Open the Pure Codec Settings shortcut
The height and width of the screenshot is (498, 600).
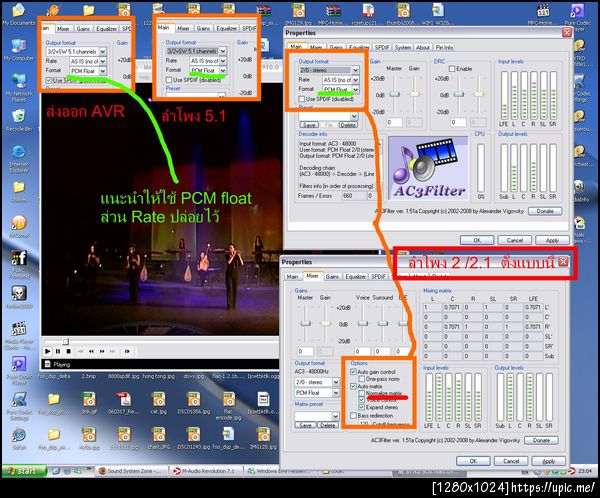point(18,406)
